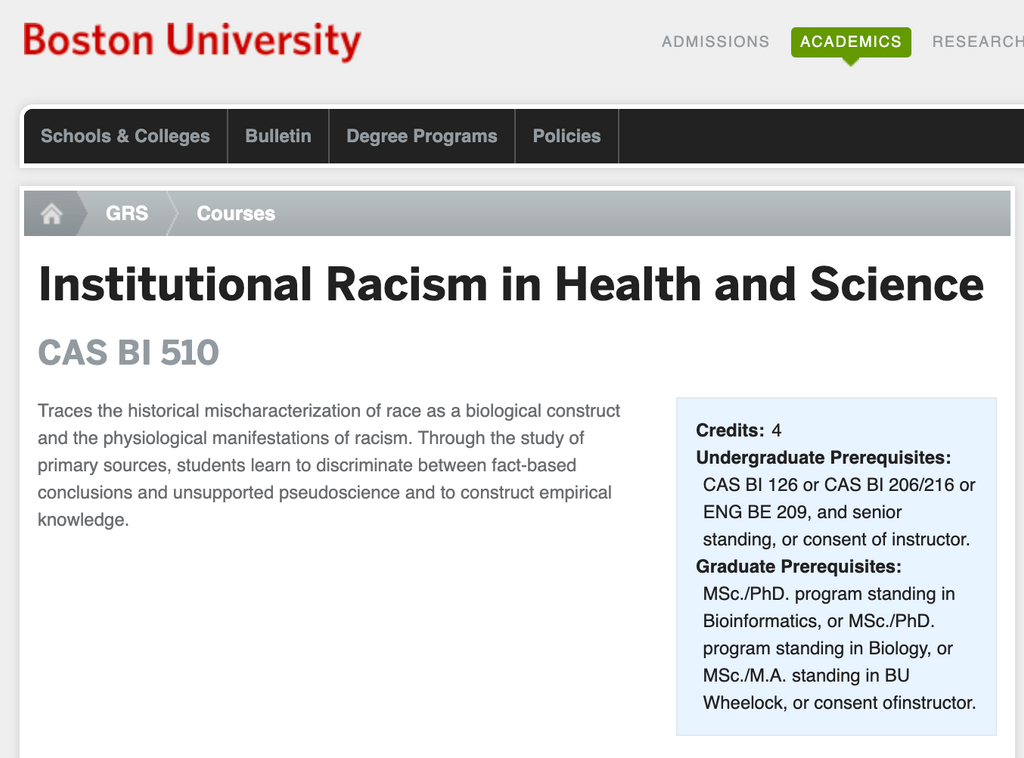The height and width of the screenshot is (758, 1024).
Task: Click the chevron separator between GRS and Courses
Action: 171,214
